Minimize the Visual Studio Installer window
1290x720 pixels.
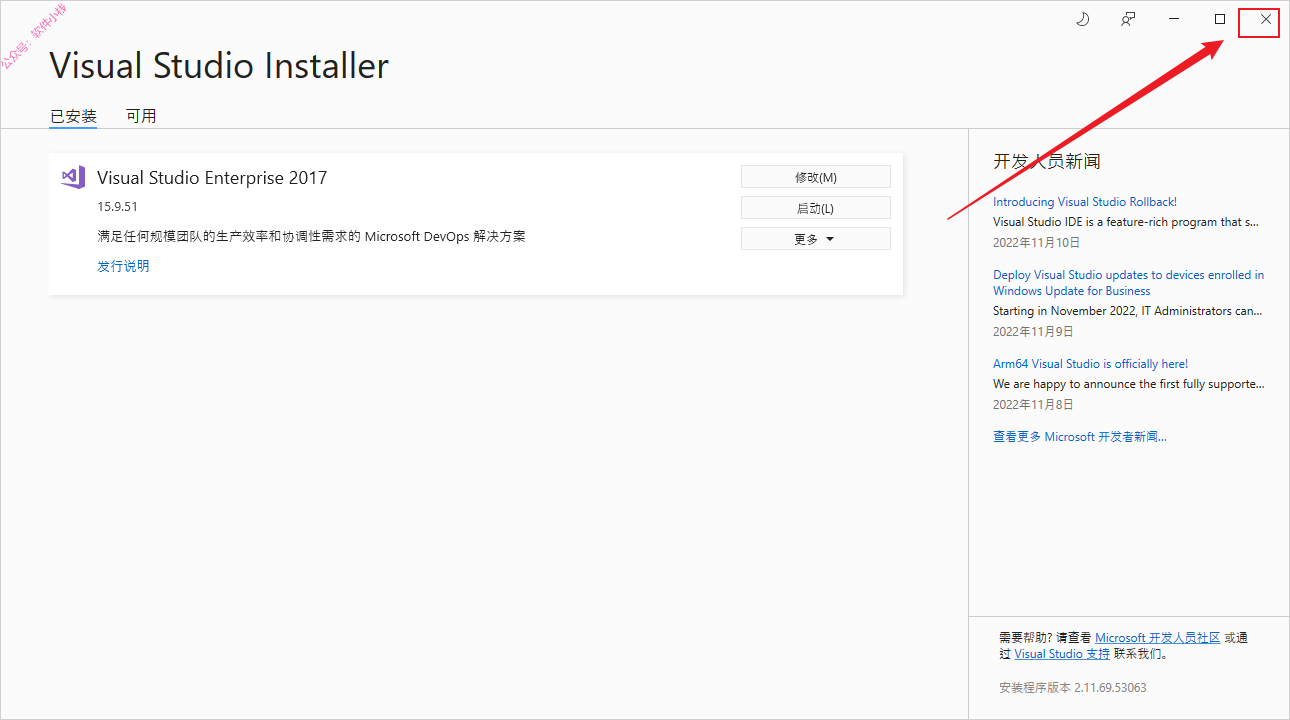click(x=1174, y=19)
